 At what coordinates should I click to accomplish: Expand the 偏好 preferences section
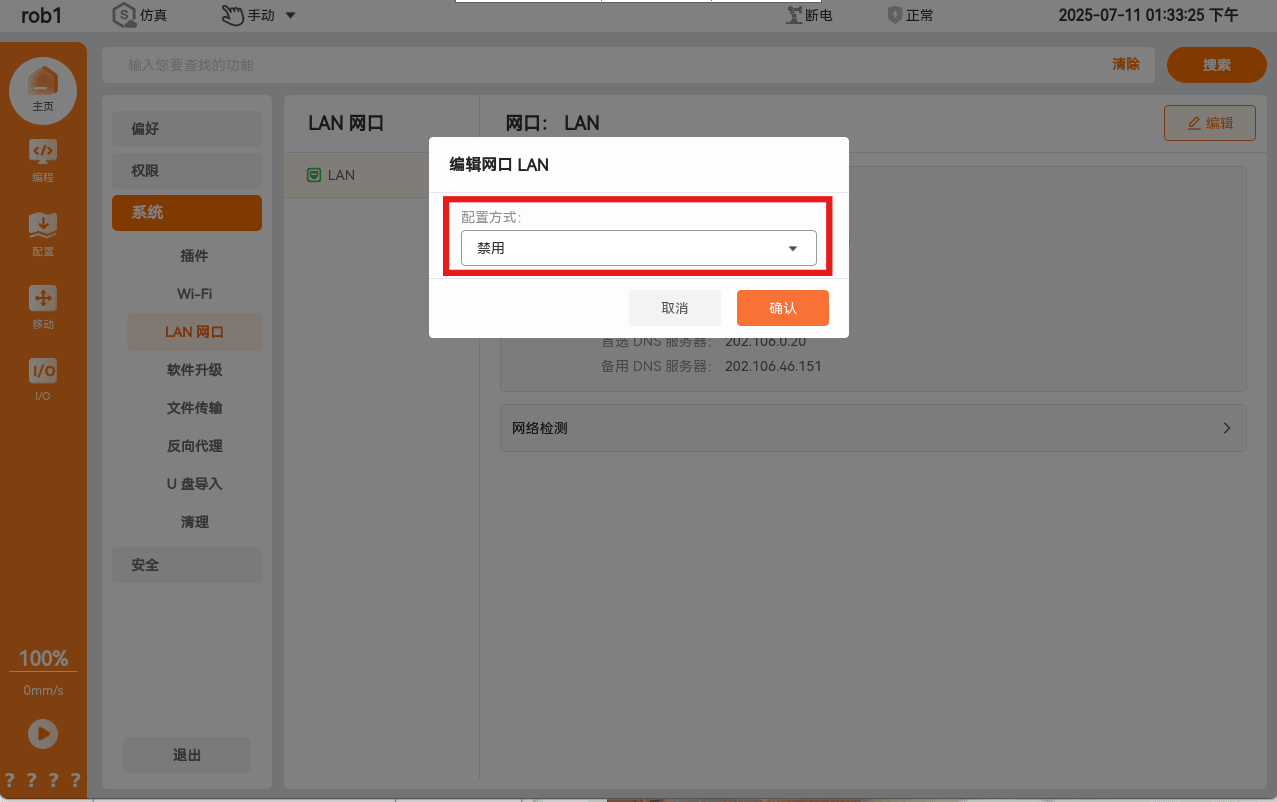pyautogui.click(x=187, y=129)
